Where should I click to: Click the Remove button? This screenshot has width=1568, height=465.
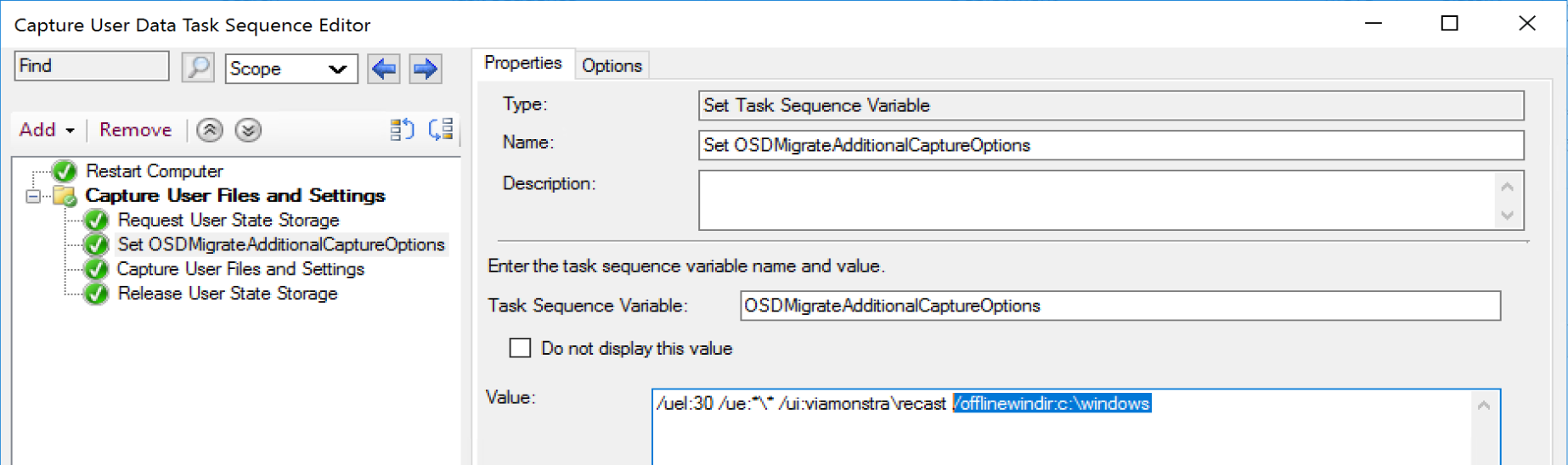[135, 130]
